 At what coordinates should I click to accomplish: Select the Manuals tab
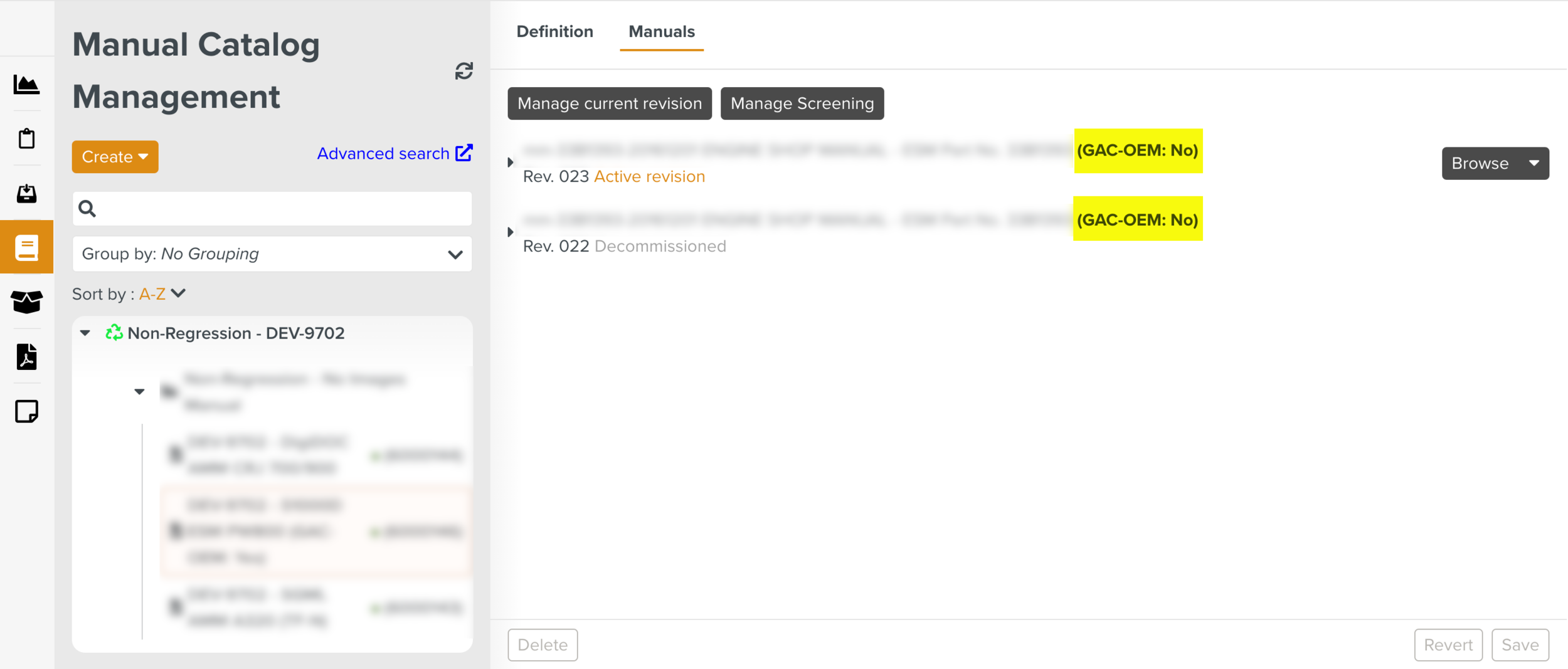pyautogui.click(x=661, y=31)
